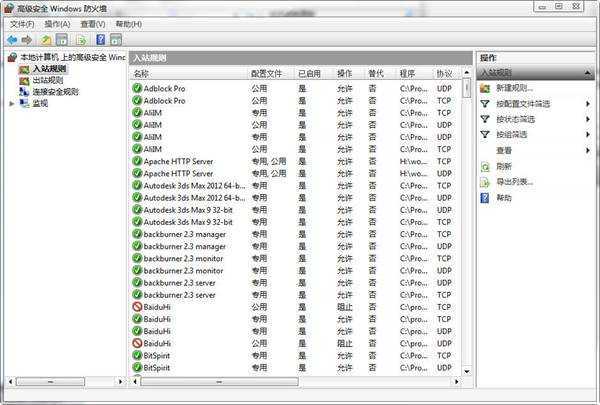
Task: Click the firewall icon in the title bar
Action: coord(8,8)
